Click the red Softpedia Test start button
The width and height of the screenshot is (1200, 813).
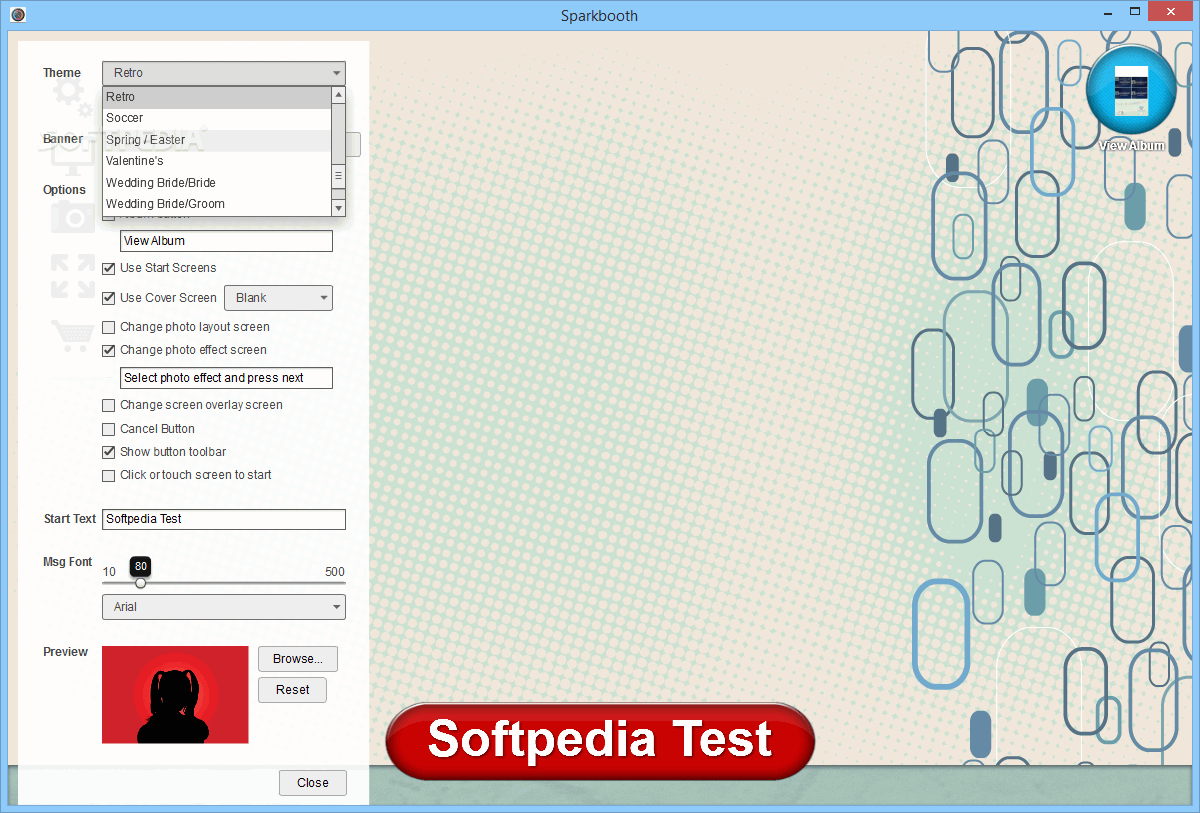(x=600, y=741)
